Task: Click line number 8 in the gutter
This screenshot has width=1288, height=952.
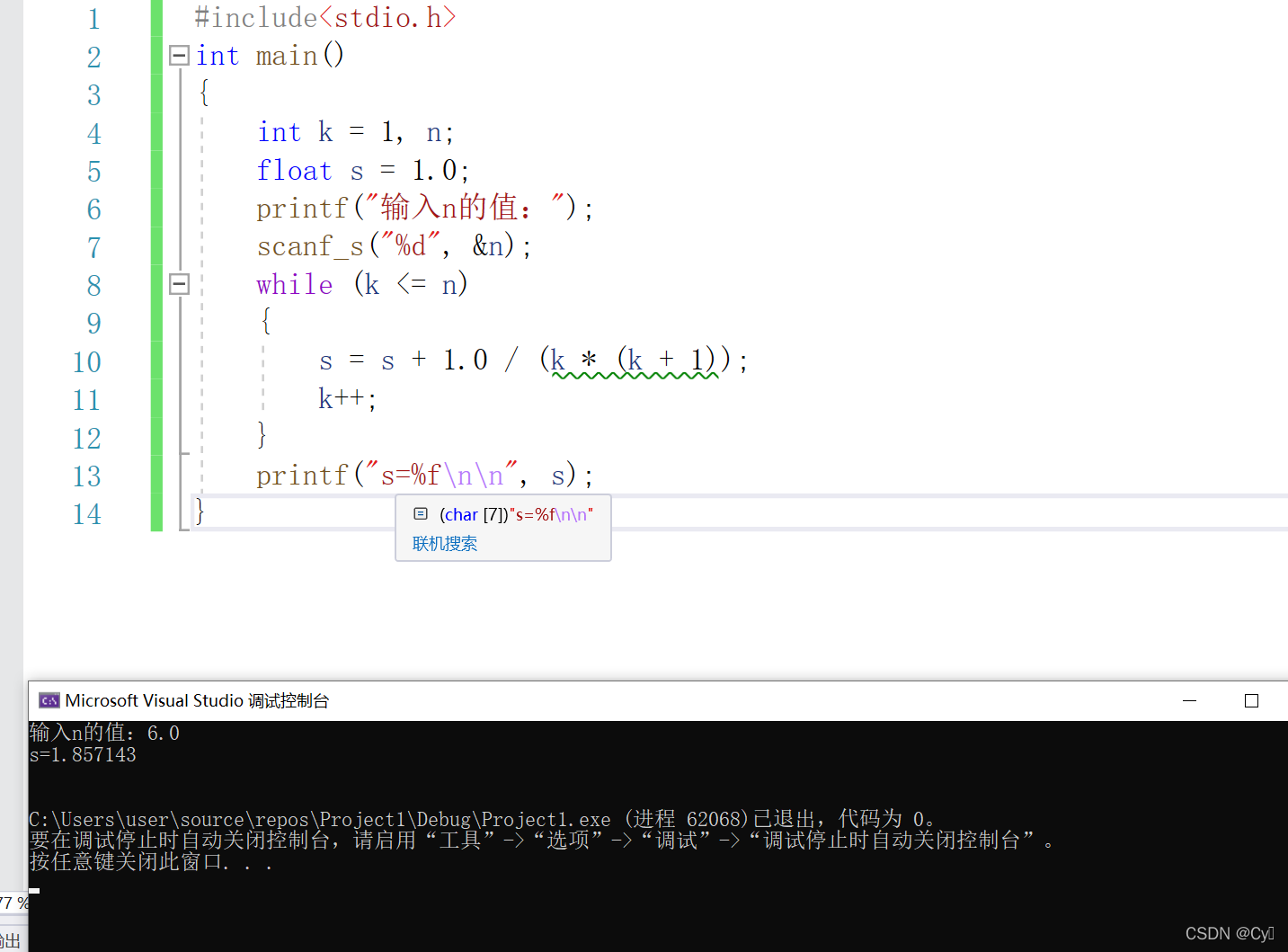Action: coord(93,286)
